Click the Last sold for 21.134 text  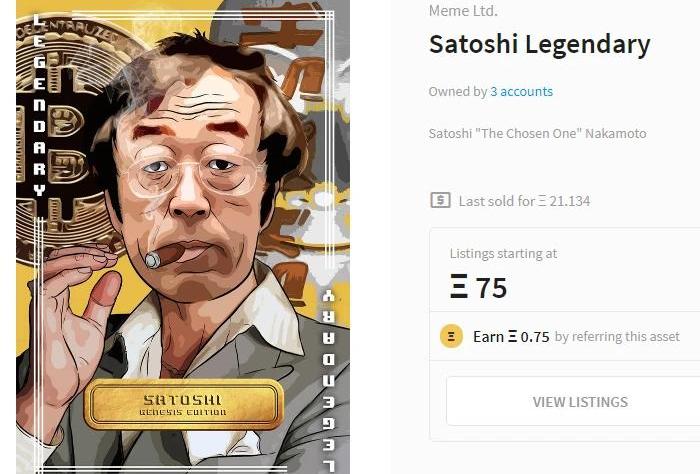tap(525, 201)
